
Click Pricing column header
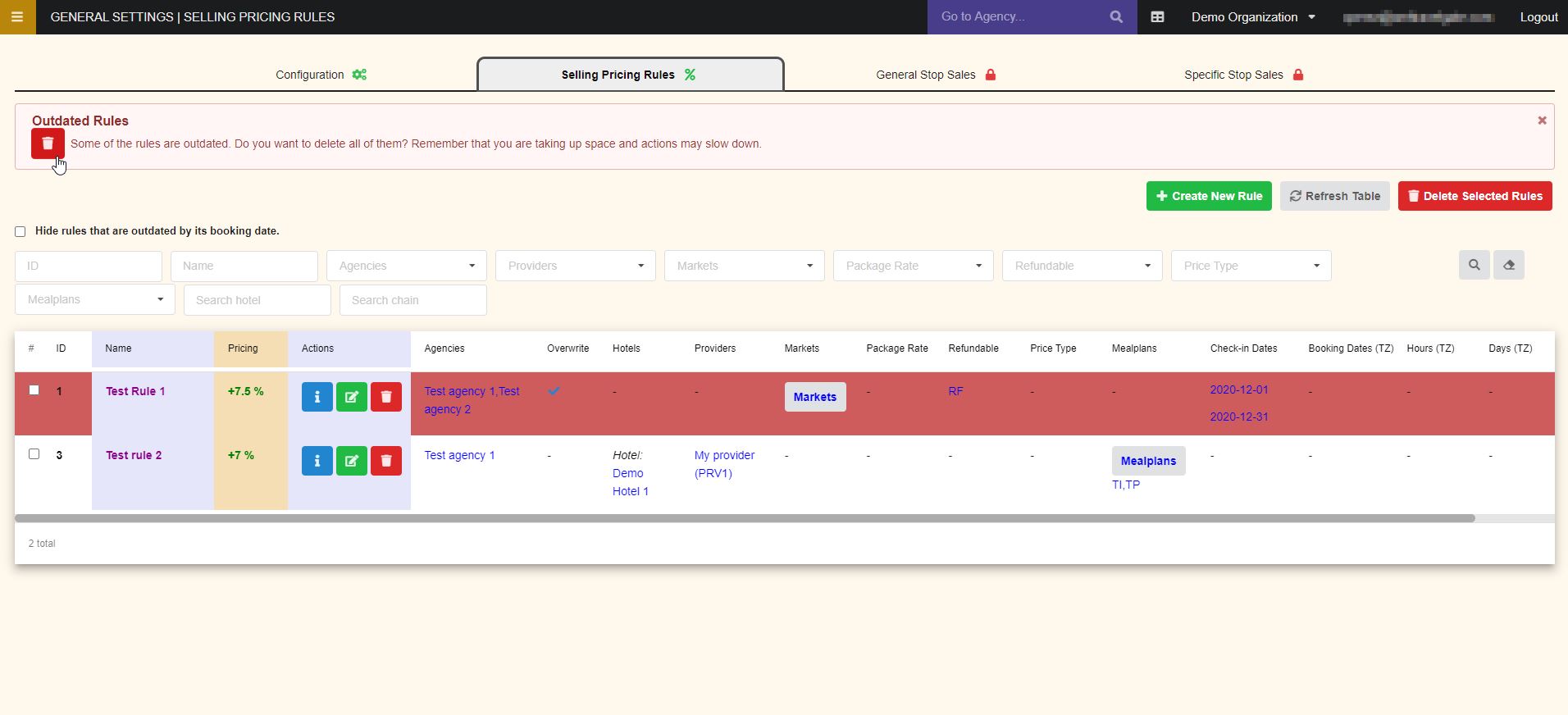pos(243,348)
